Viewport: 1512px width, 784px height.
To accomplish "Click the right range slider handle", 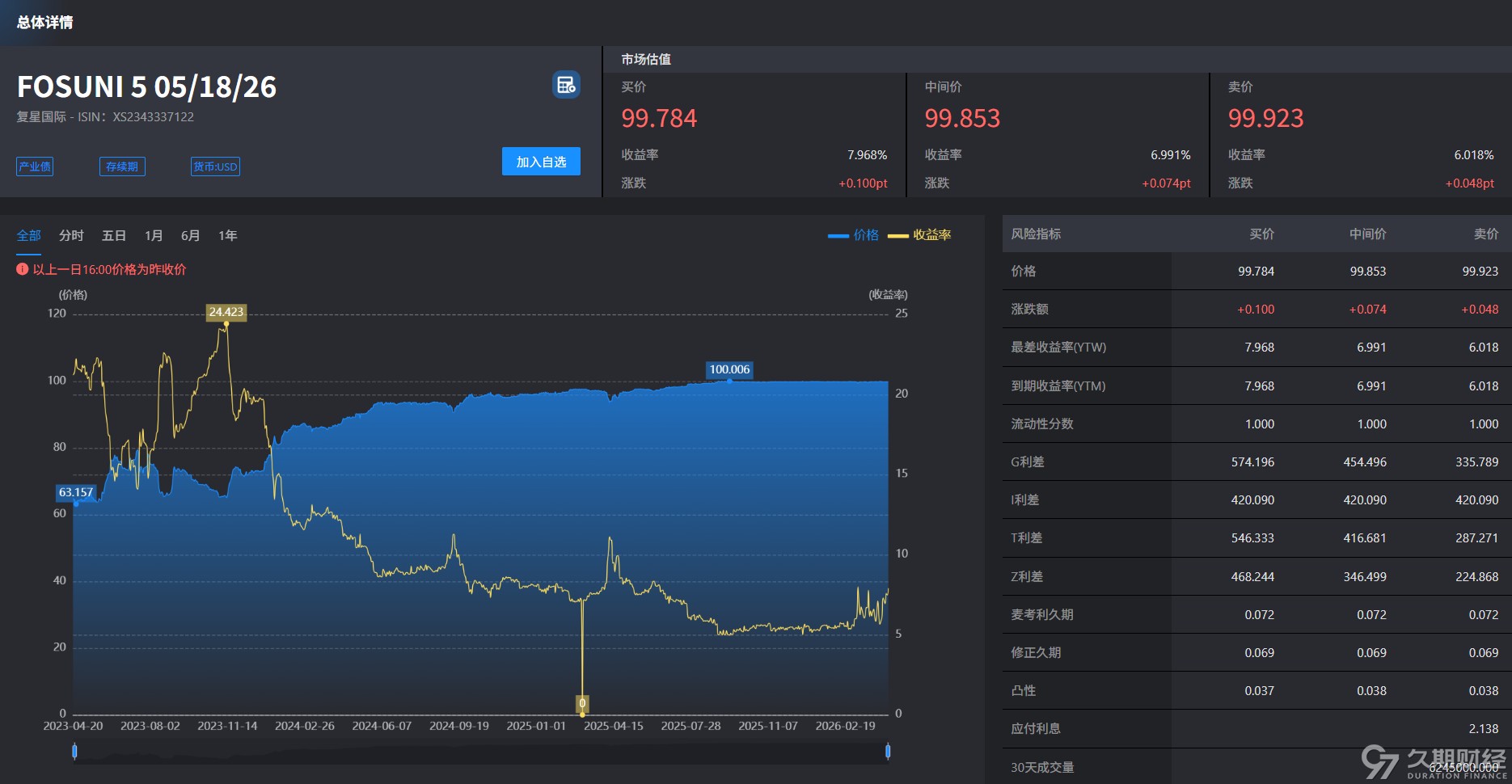I will 888,752.
